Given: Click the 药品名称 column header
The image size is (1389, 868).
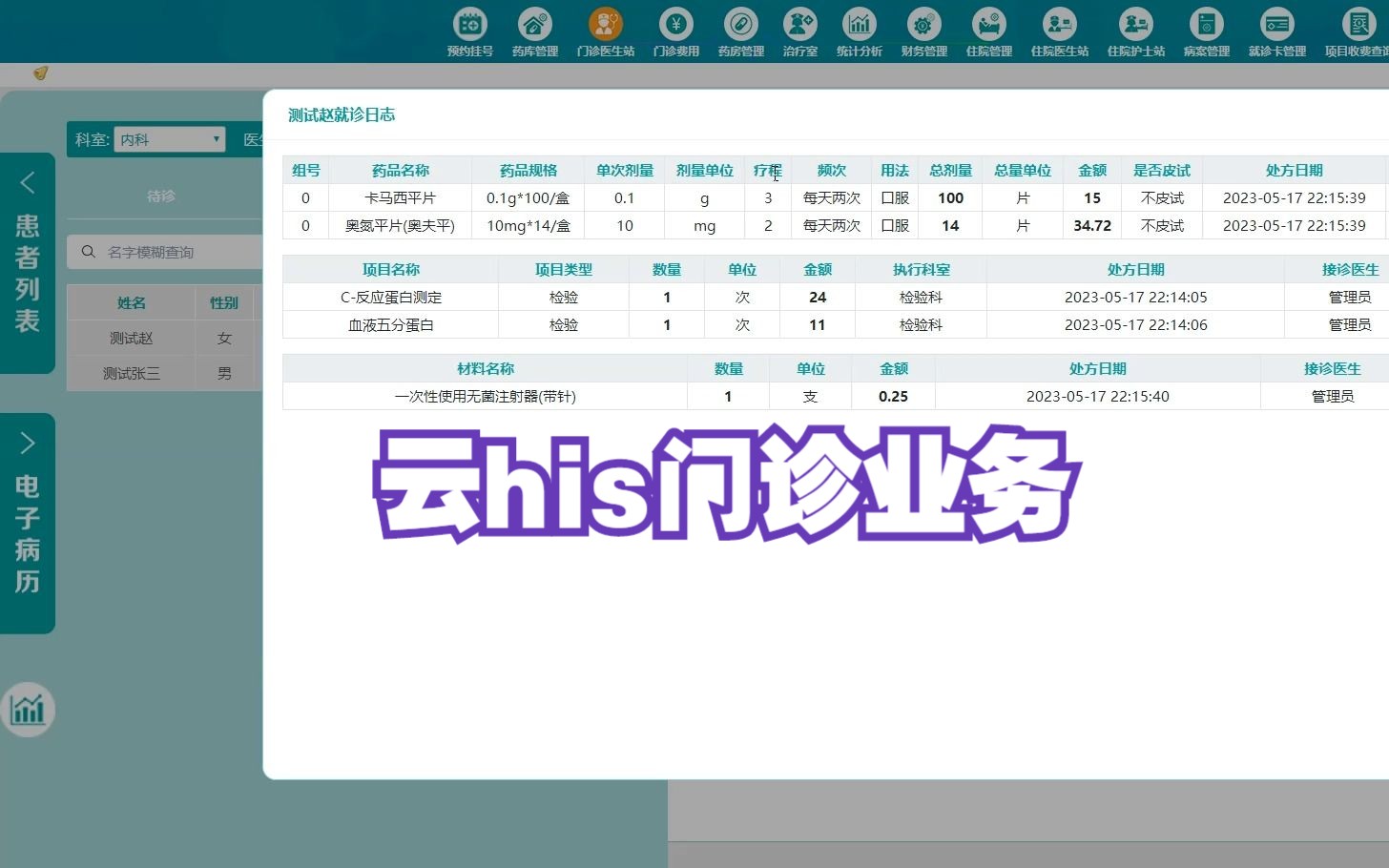Looking at the screenshot, I should [401, 170].
